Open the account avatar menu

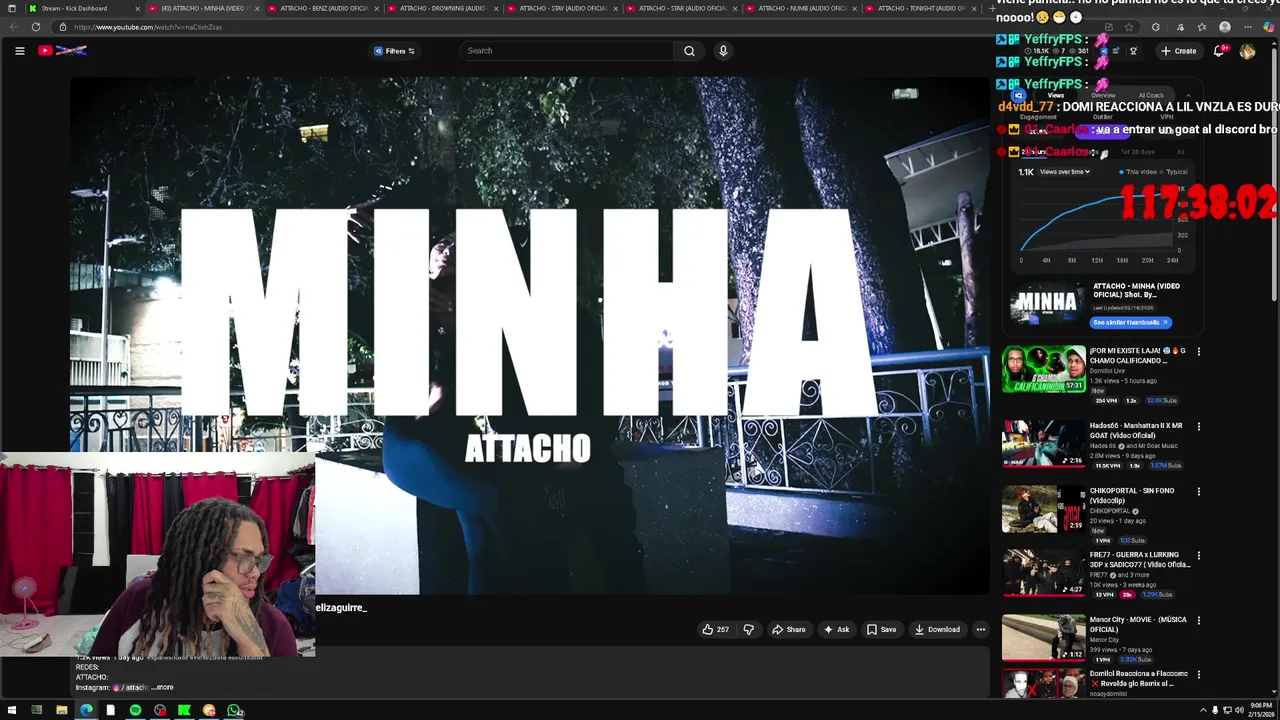click(x=1247, y=51)
